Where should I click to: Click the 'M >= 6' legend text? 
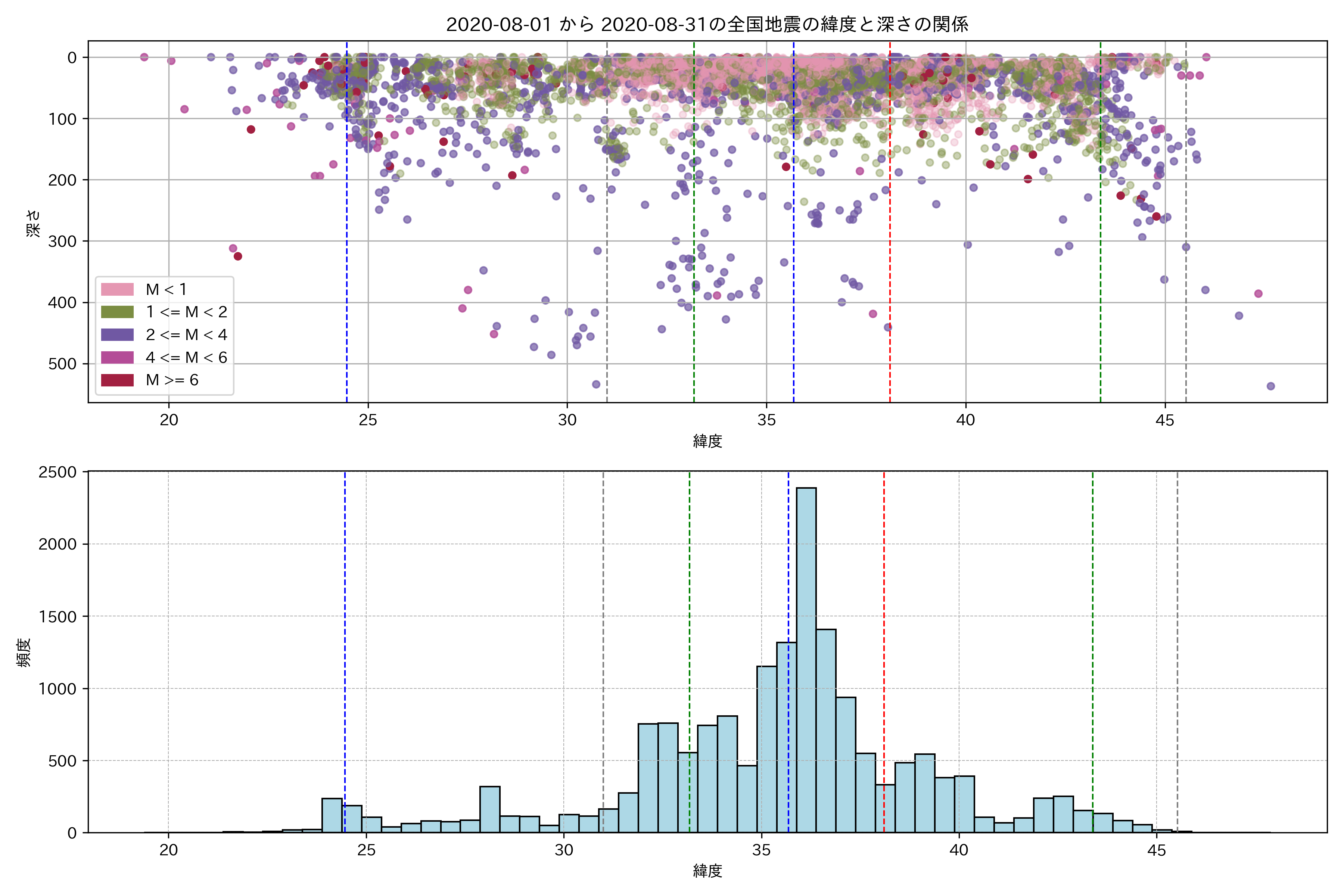[172, 380]
